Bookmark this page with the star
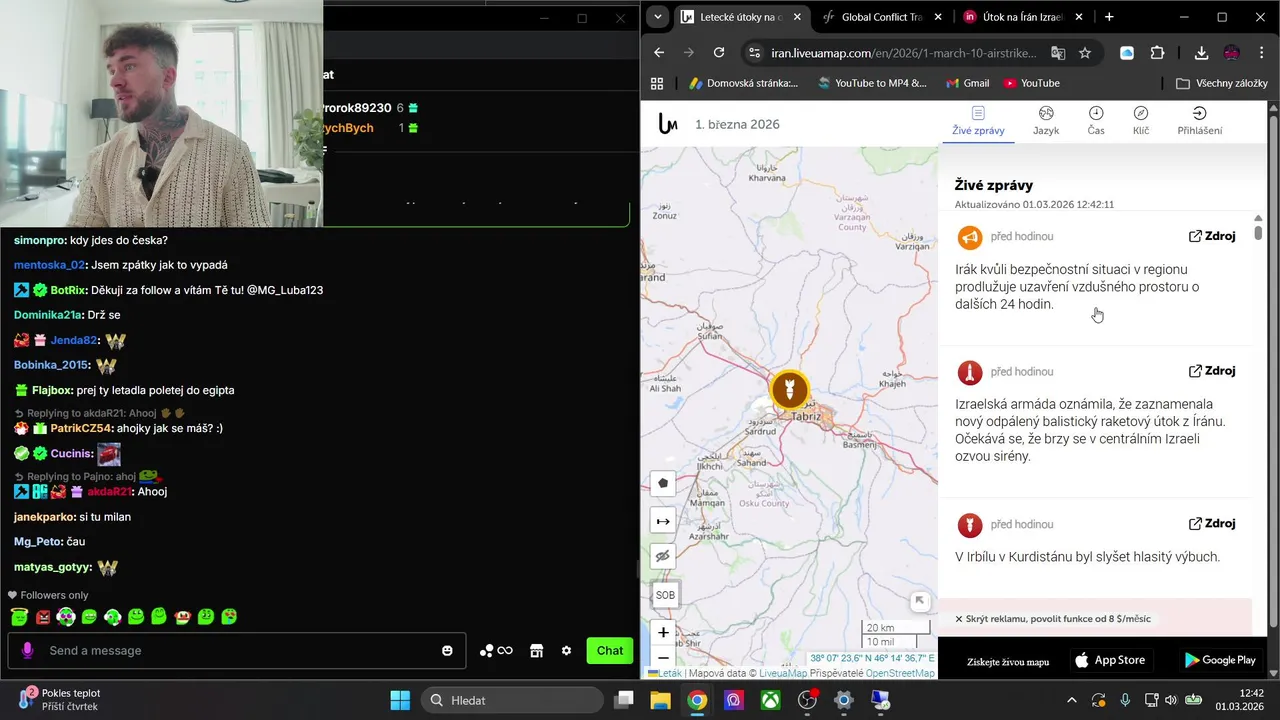Viewport: 1280px width, 720px height. point(1085,53)
